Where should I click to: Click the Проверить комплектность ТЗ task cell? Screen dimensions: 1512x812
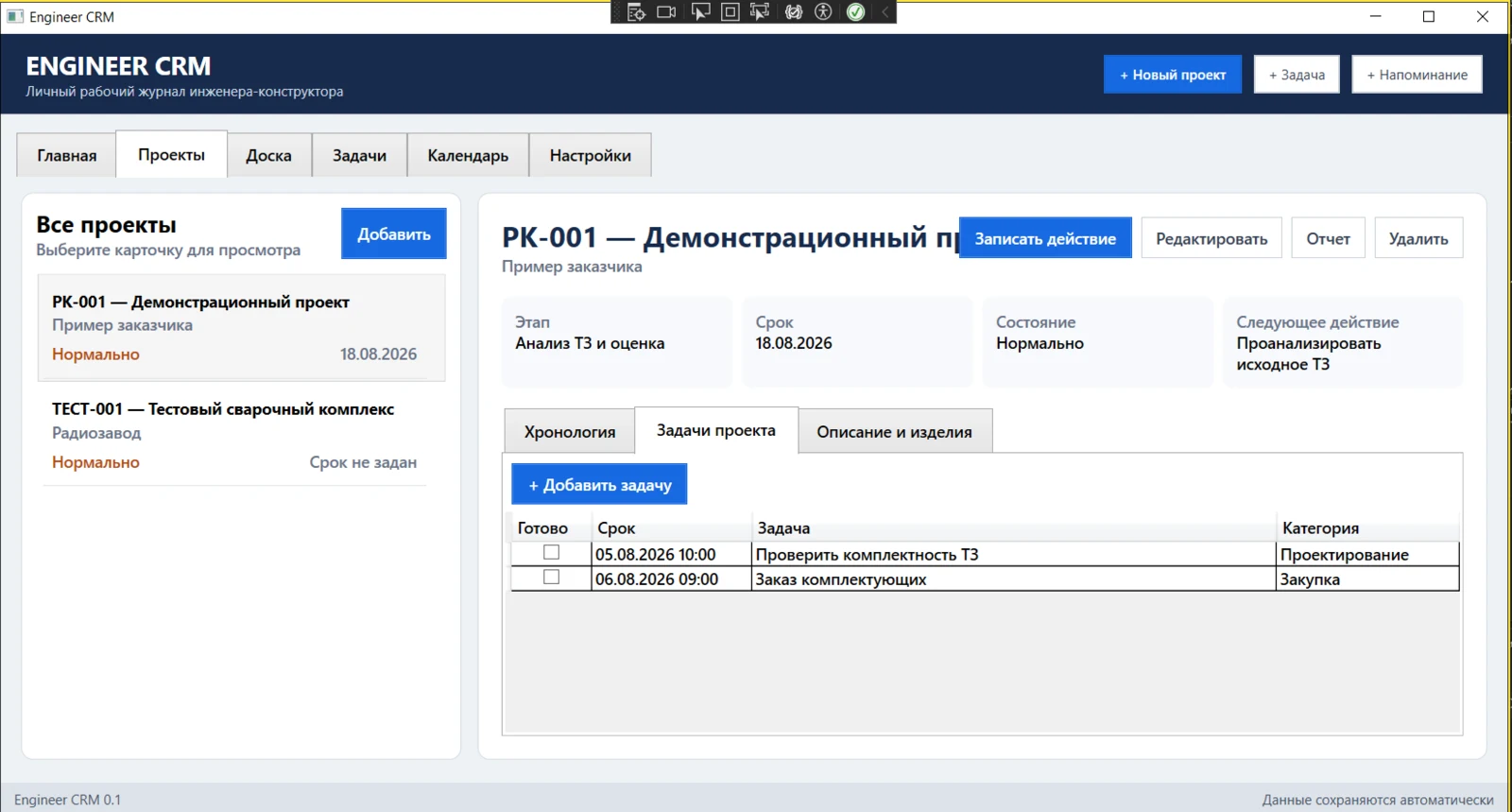pos(1013,554)
